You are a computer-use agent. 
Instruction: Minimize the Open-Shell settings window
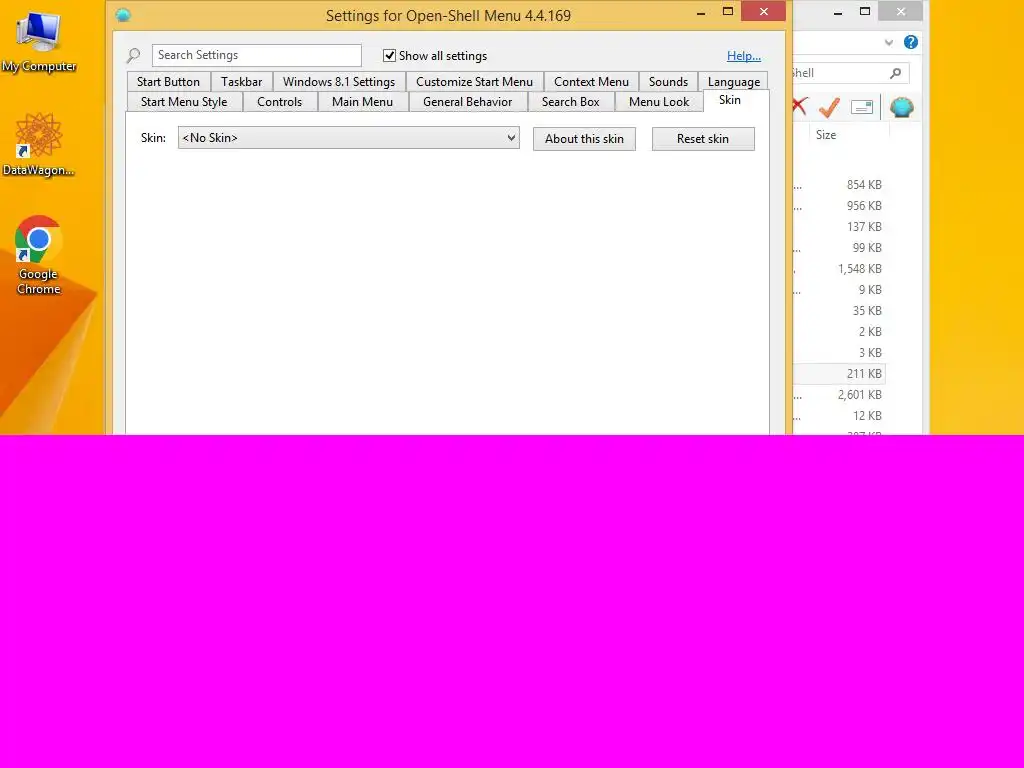[701, 12]
